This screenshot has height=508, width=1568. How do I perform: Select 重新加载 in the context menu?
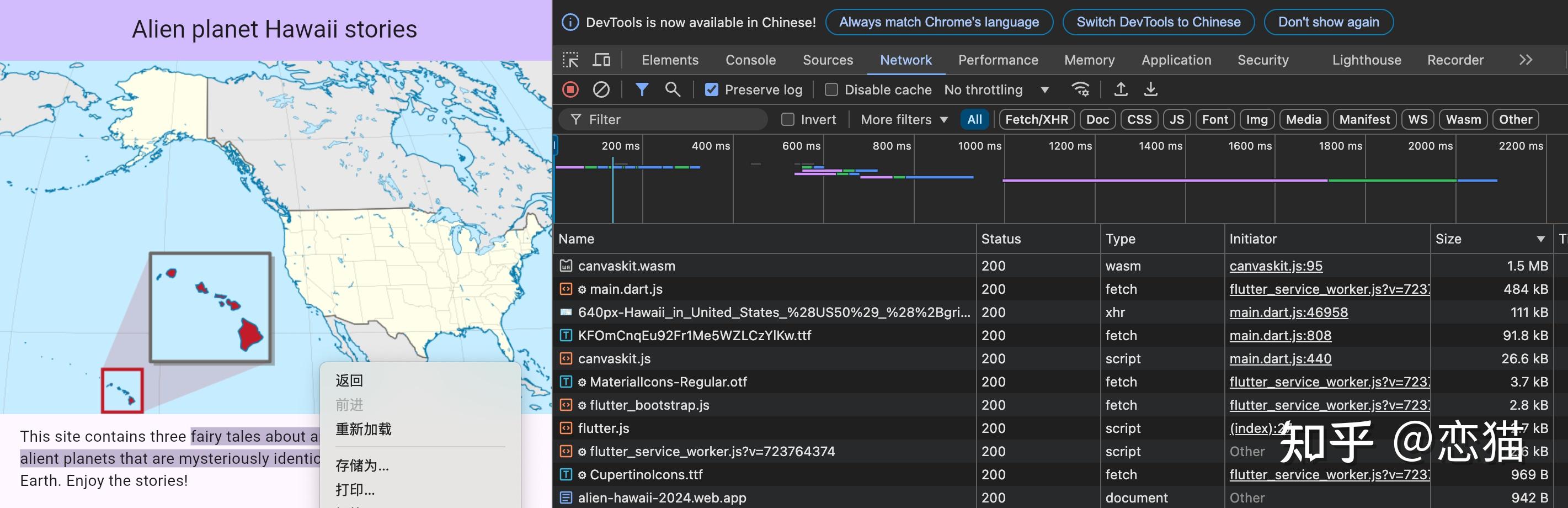click(364, 429)
